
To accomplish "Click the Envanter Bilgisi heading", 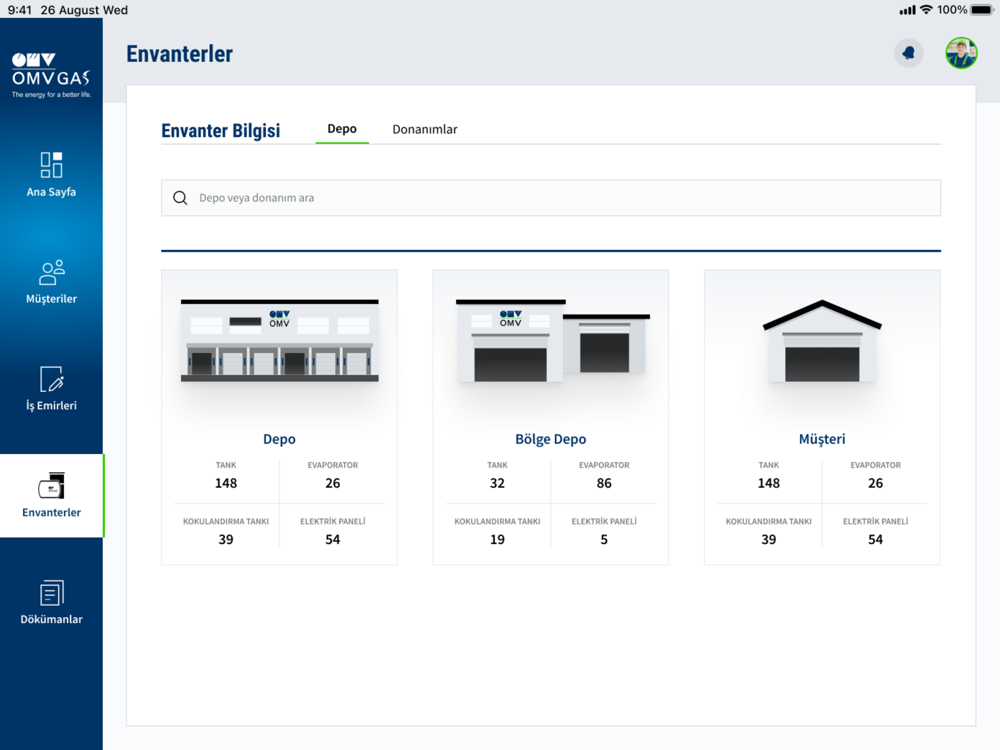I will [x=221, y=130].
